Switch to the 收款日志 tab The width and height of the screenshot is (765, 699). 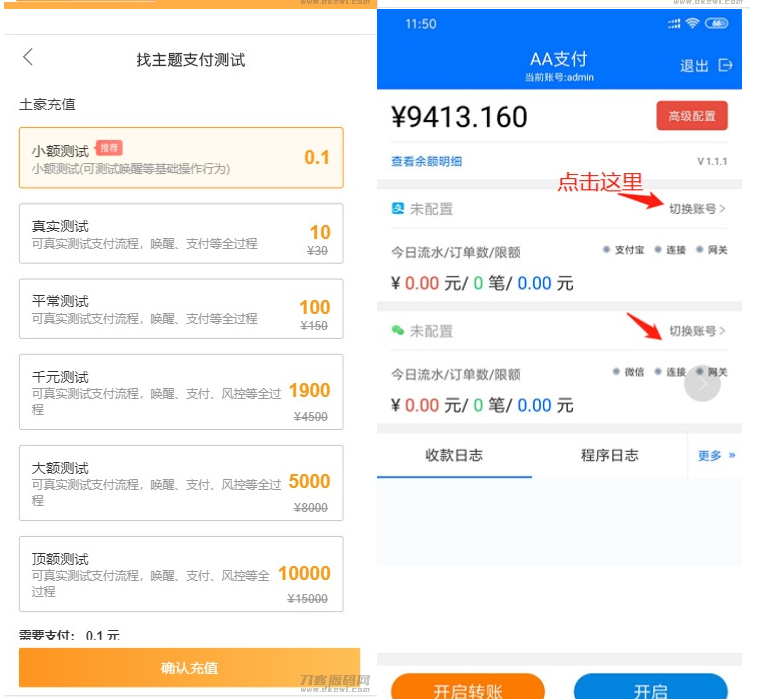tap(454, 456)
